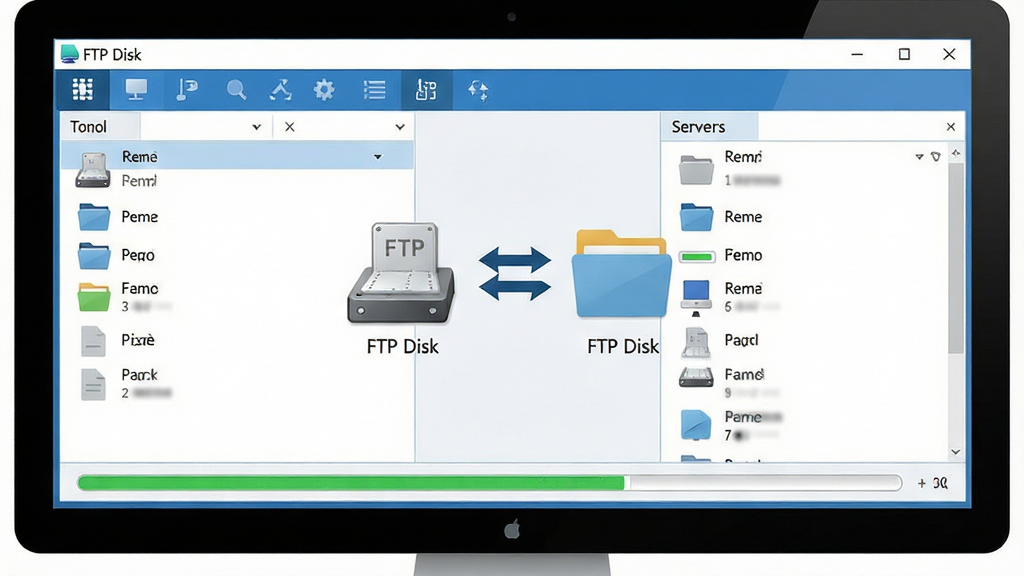Expand the far-right dropdown of left panel header
The width and height of the screenshot is (1024, 576).
(400, 127)
